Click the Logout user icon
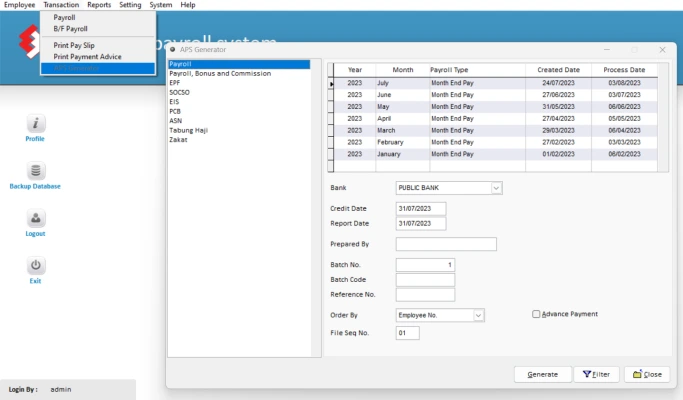The image size is (683, 400). [x=35, y=218]
